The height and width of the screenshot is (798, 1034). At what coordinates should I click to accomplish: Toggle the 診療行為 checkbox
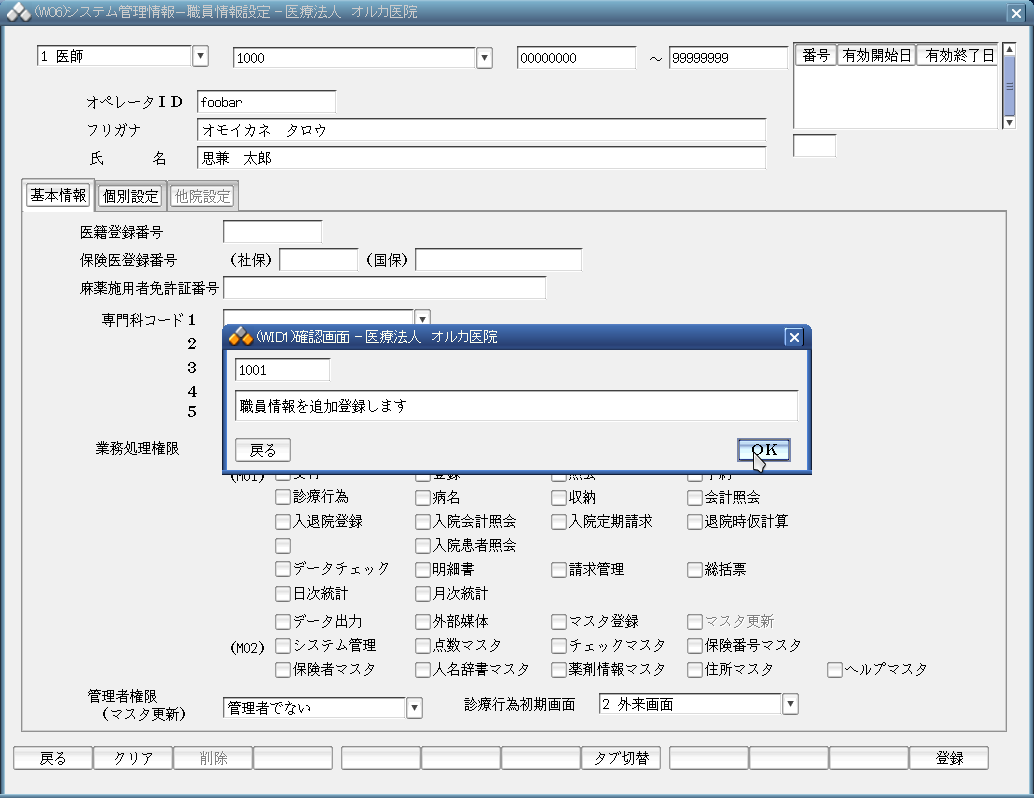click(x=283, y=497)
